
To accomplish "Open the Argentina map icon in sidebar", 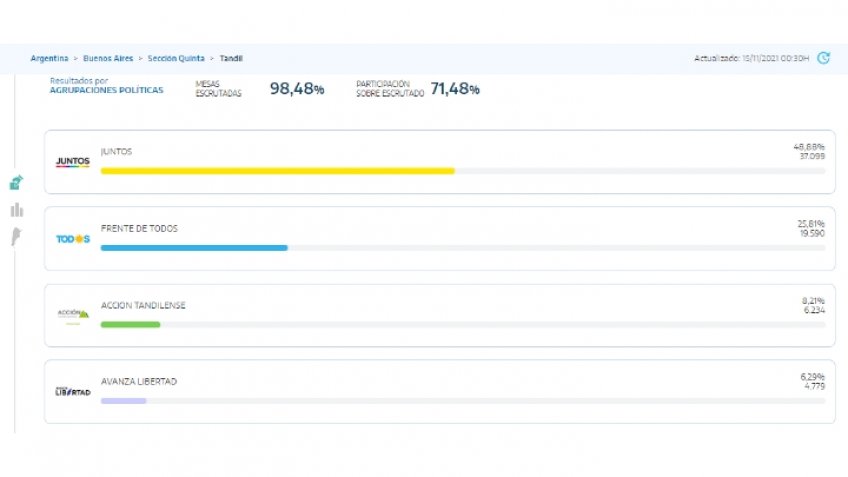I will tap(16, 236).
